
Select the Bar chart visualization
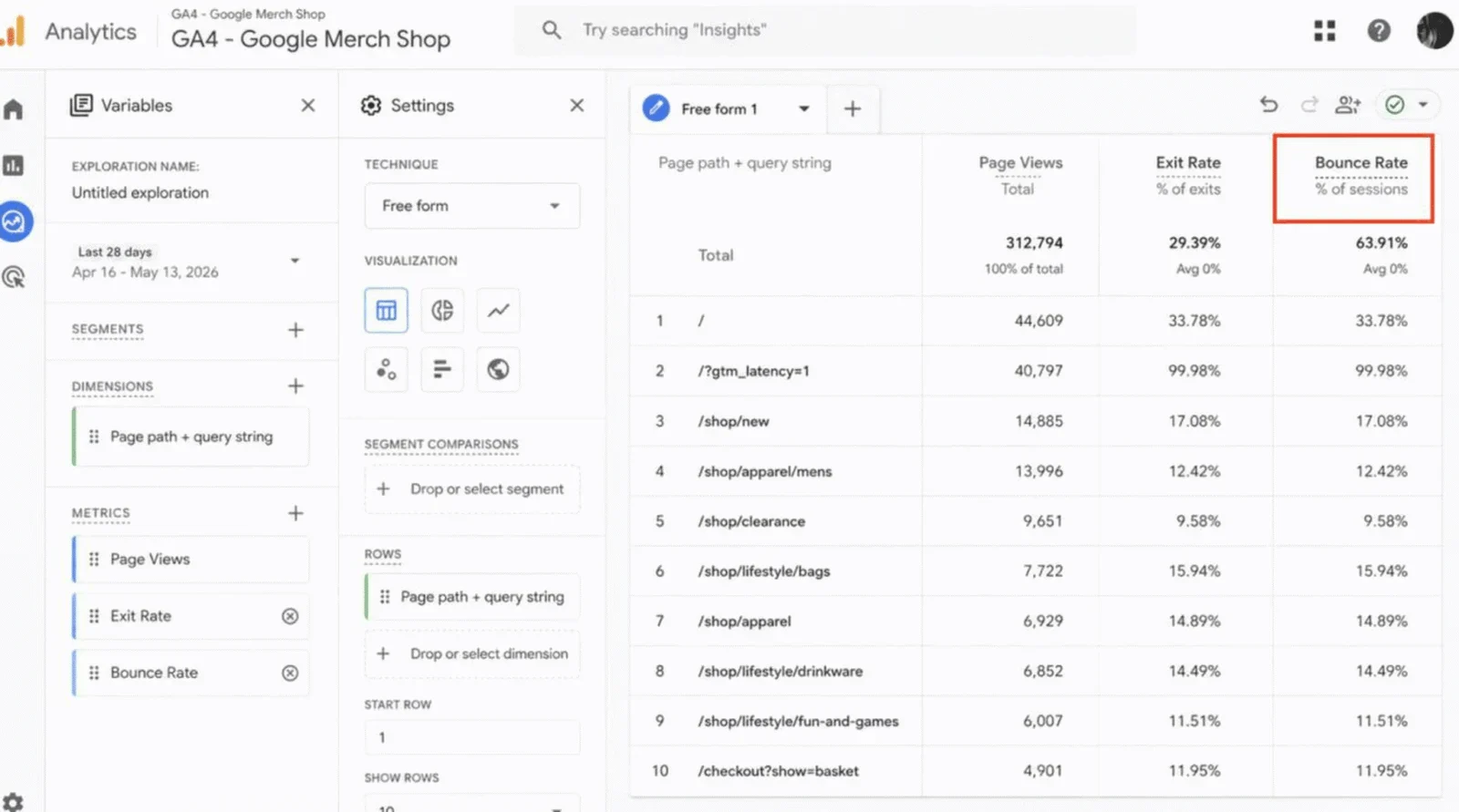(442, 369)
